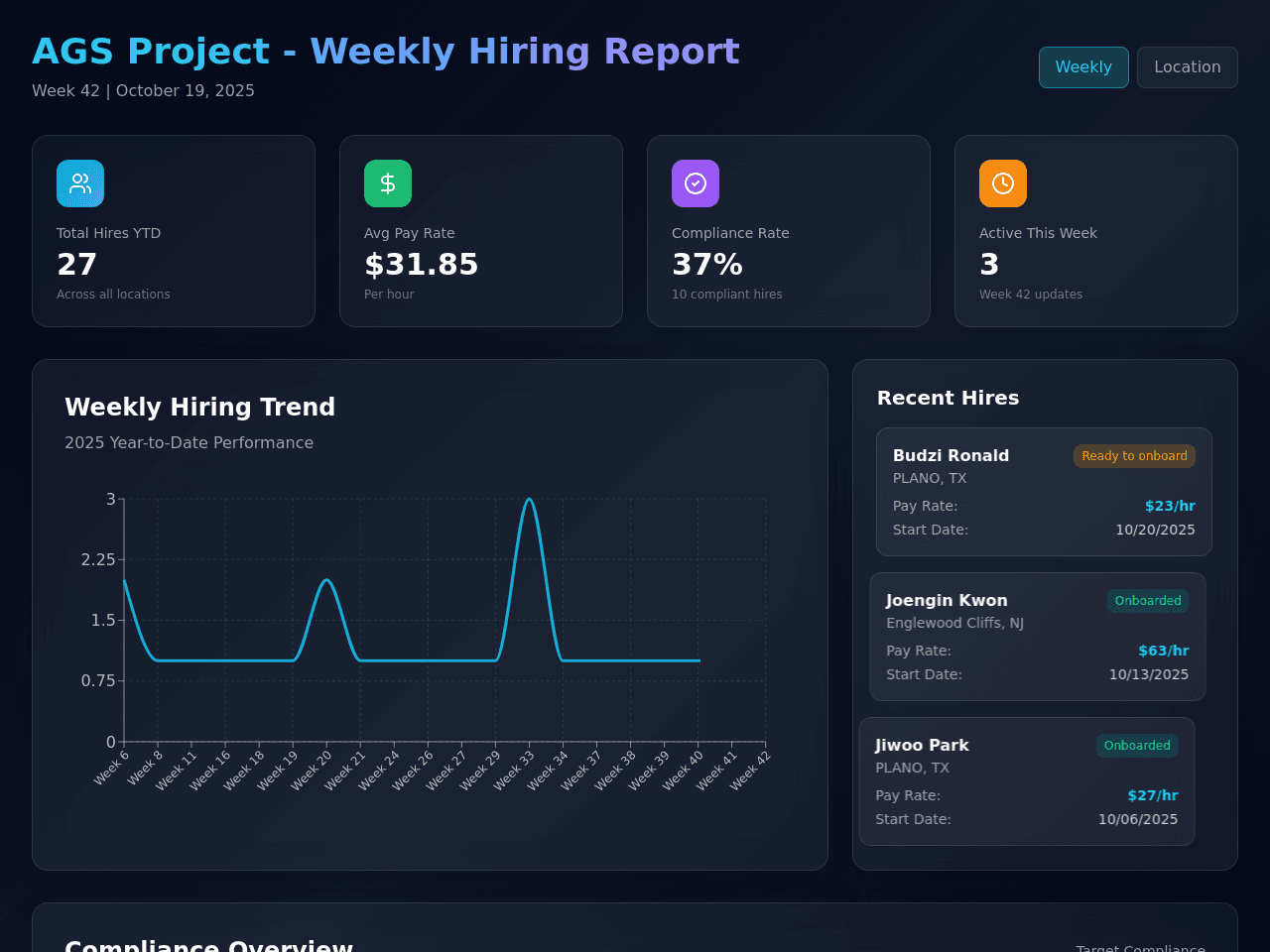Click Active This Week value 3
Screen dimensions: 1270x952
tap(989, 265)
